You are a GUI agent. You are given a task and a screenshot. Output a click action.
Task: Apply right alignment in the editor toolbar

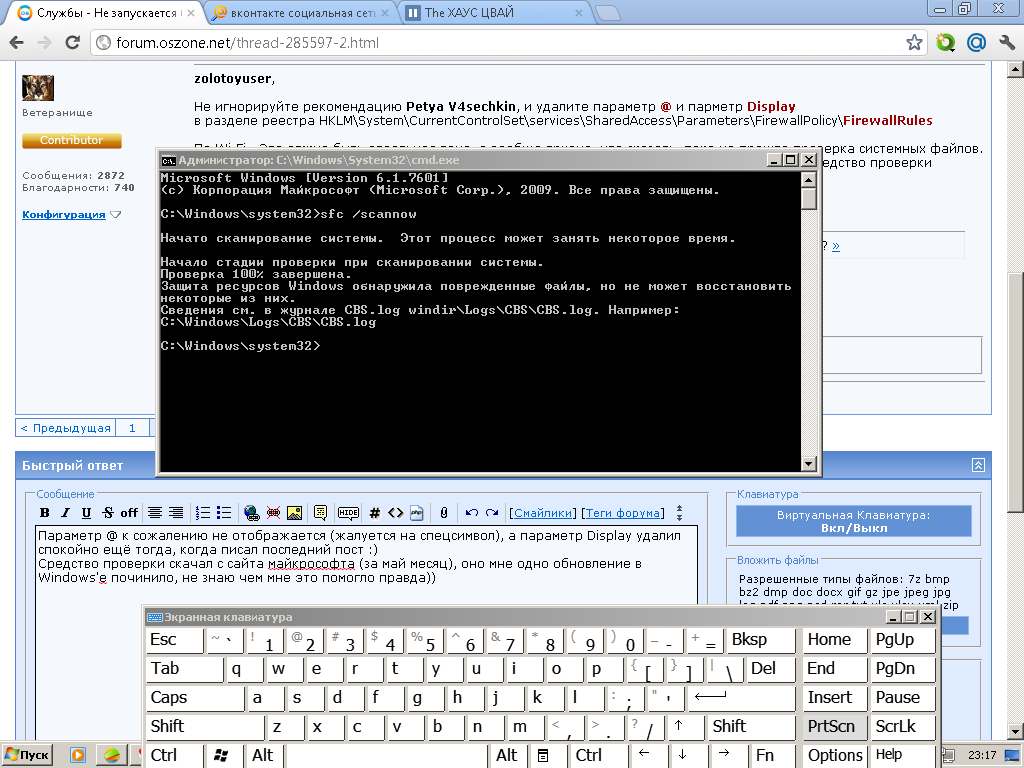click(176, 513)
